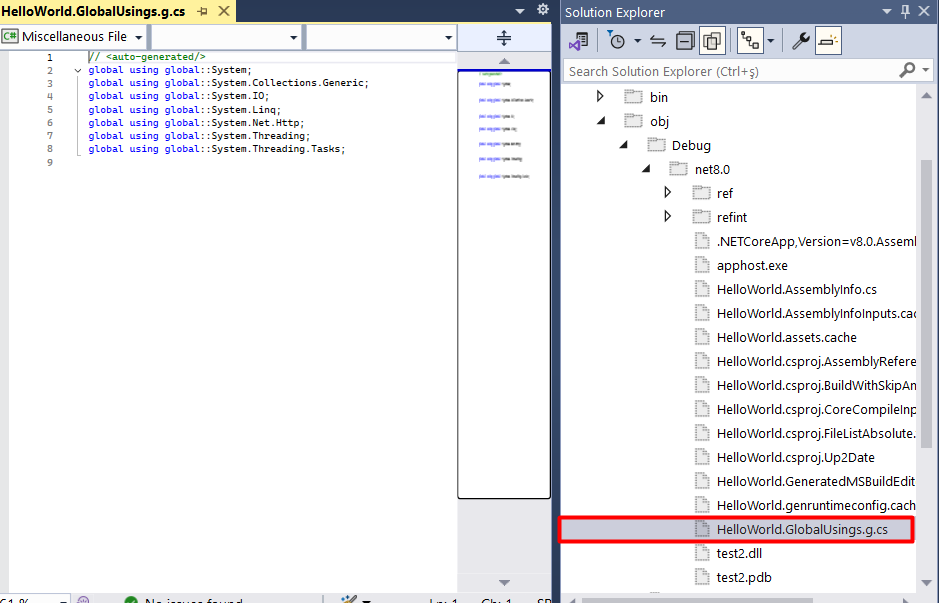Open the Miscellaneous File project dropdown

pos(73,37)
